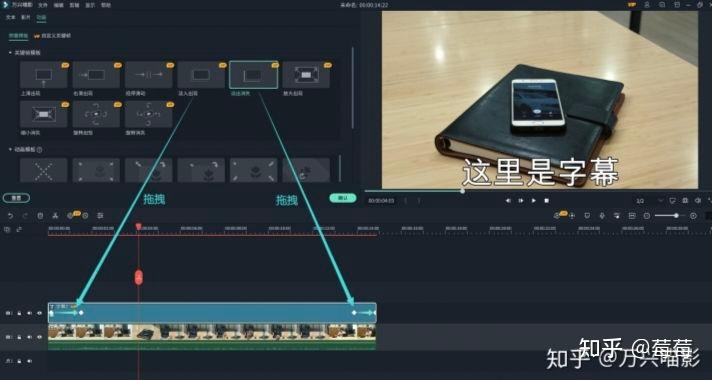
Task: Mute the video track speaker
Action: click(x=30, y=337)
